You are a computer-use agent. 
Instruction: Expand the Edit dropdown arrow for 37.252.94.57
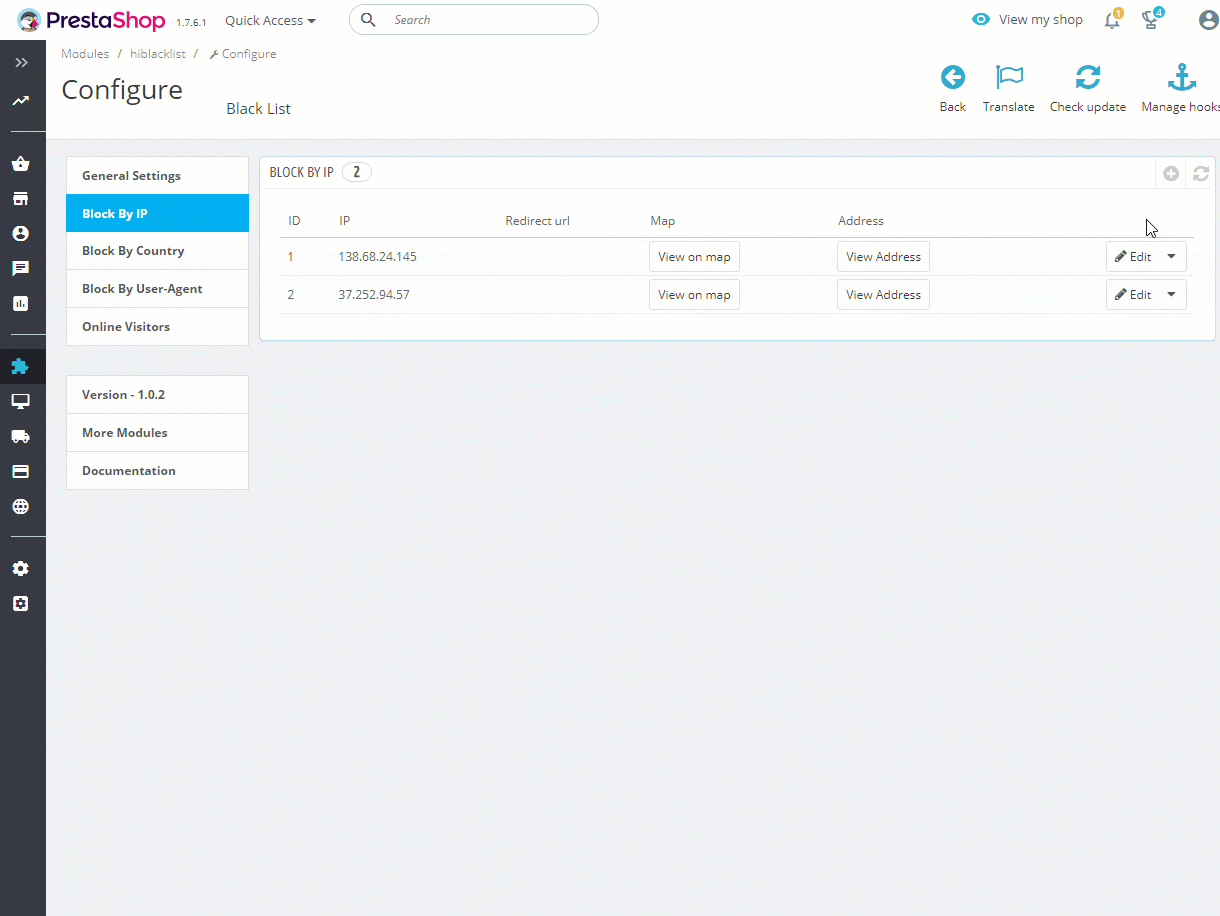coord(1172,295)
